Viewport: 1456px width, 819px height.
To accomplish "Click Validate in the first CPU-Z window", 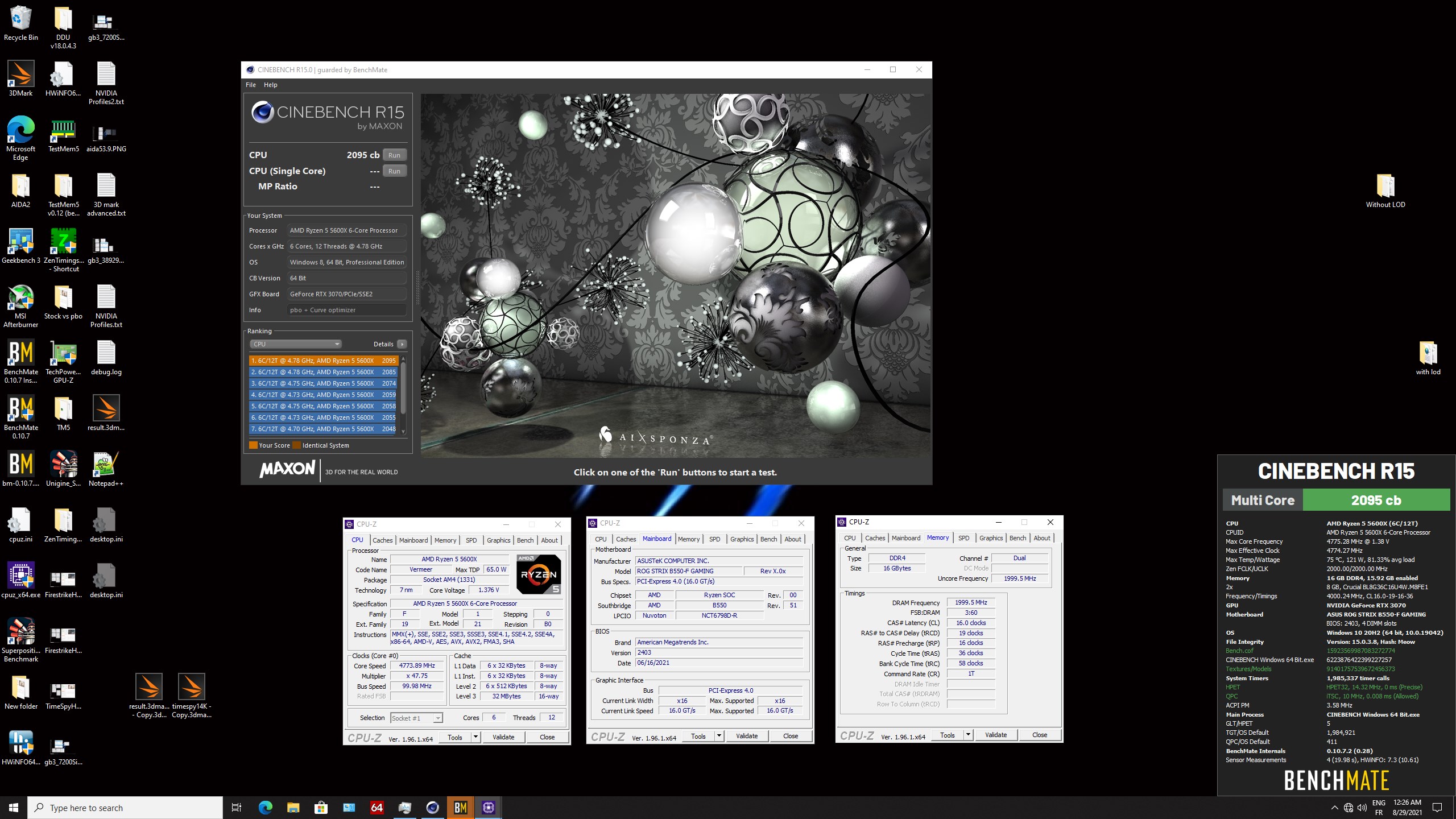I will point(503,737).
